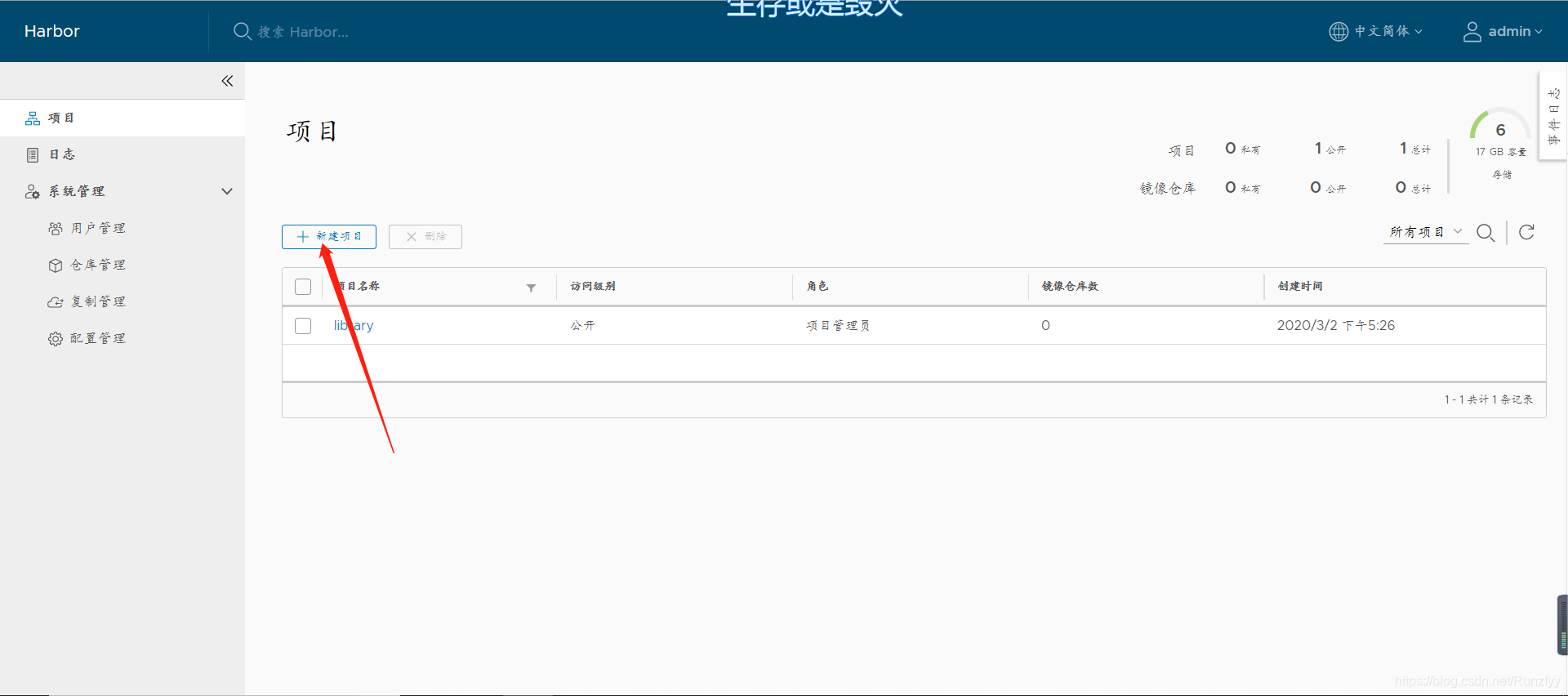
Task: Sort by 访问级别 column header
Action: click(x=593, y=286)
